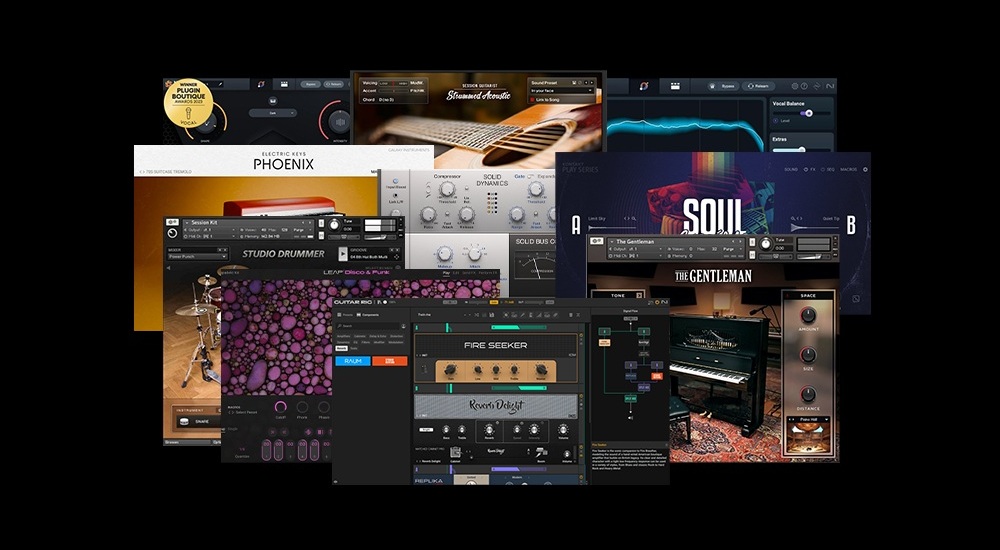This screenshot has height=550, width=1000.
Task: Click the Studio Drummer Tune knob
Action: point(334,225)
